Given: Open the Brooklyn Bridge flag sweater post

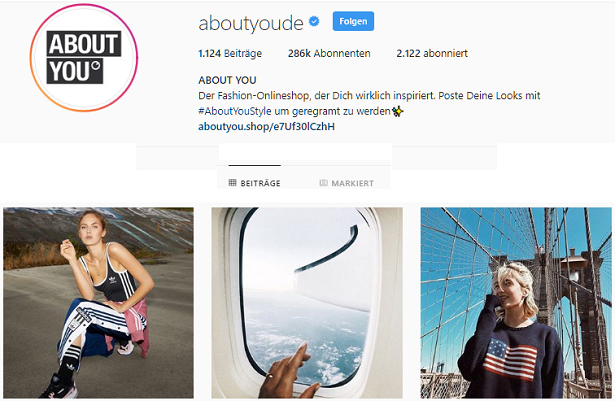Looking at the screenshot, I should 516,303.
